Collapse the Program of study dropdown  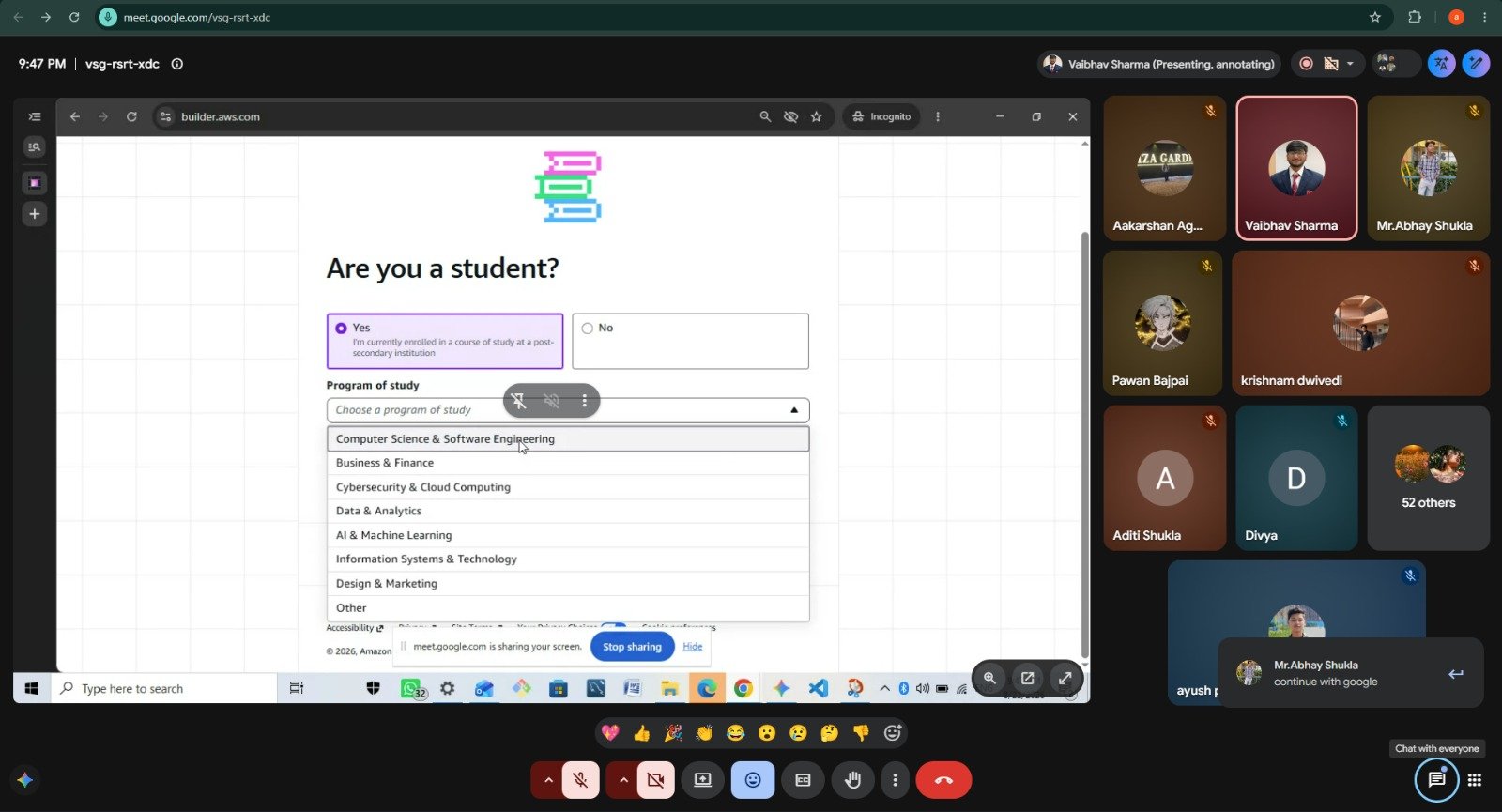pyautogui.click(x=794, y=410)
